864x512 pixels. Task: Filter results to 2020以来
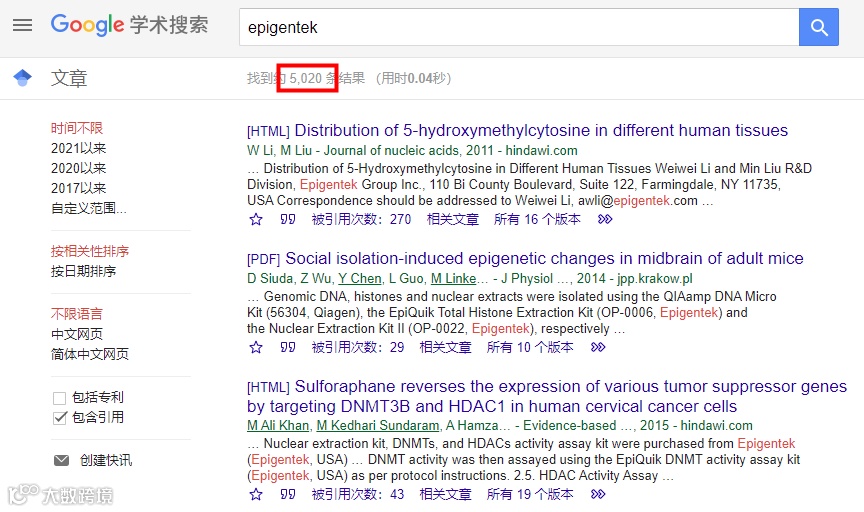[x=78, y=168]
